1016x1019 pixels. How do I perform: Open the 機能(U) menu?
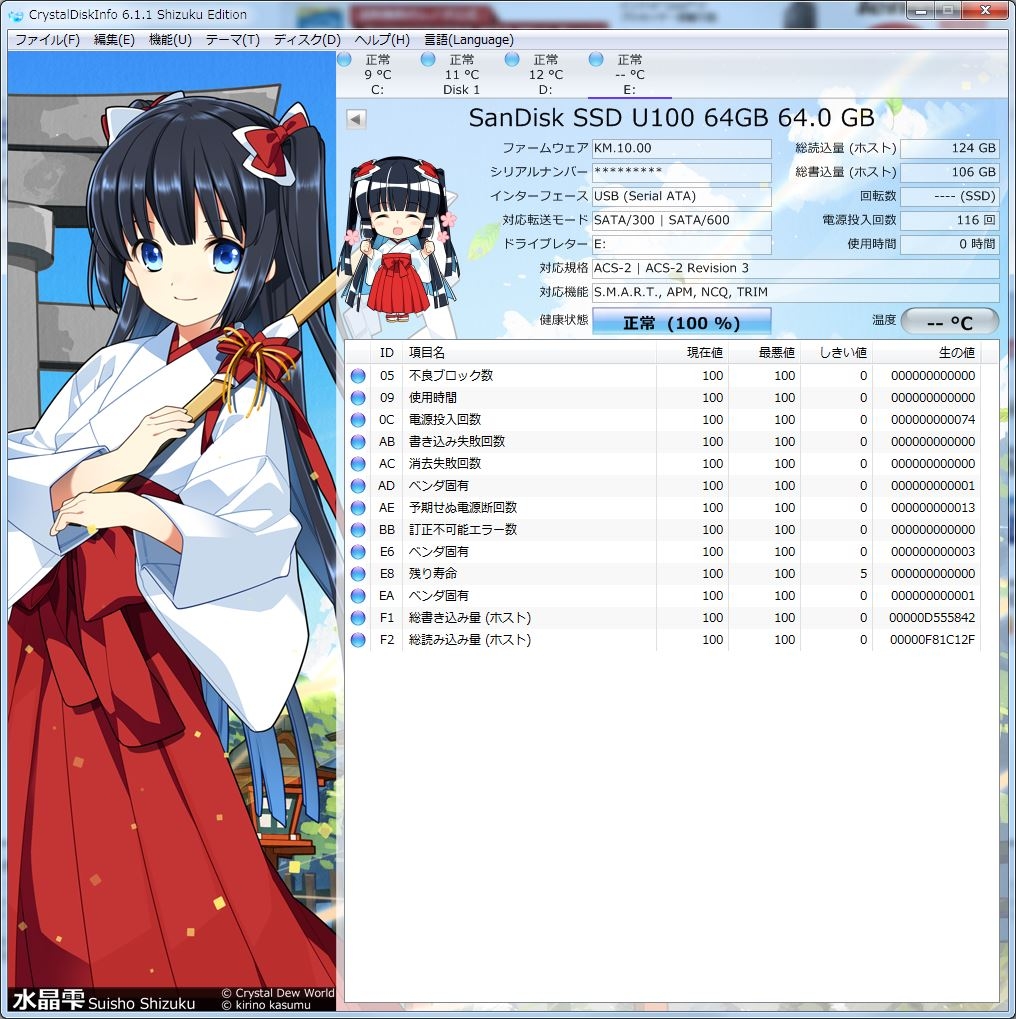(x=170, y=40)
